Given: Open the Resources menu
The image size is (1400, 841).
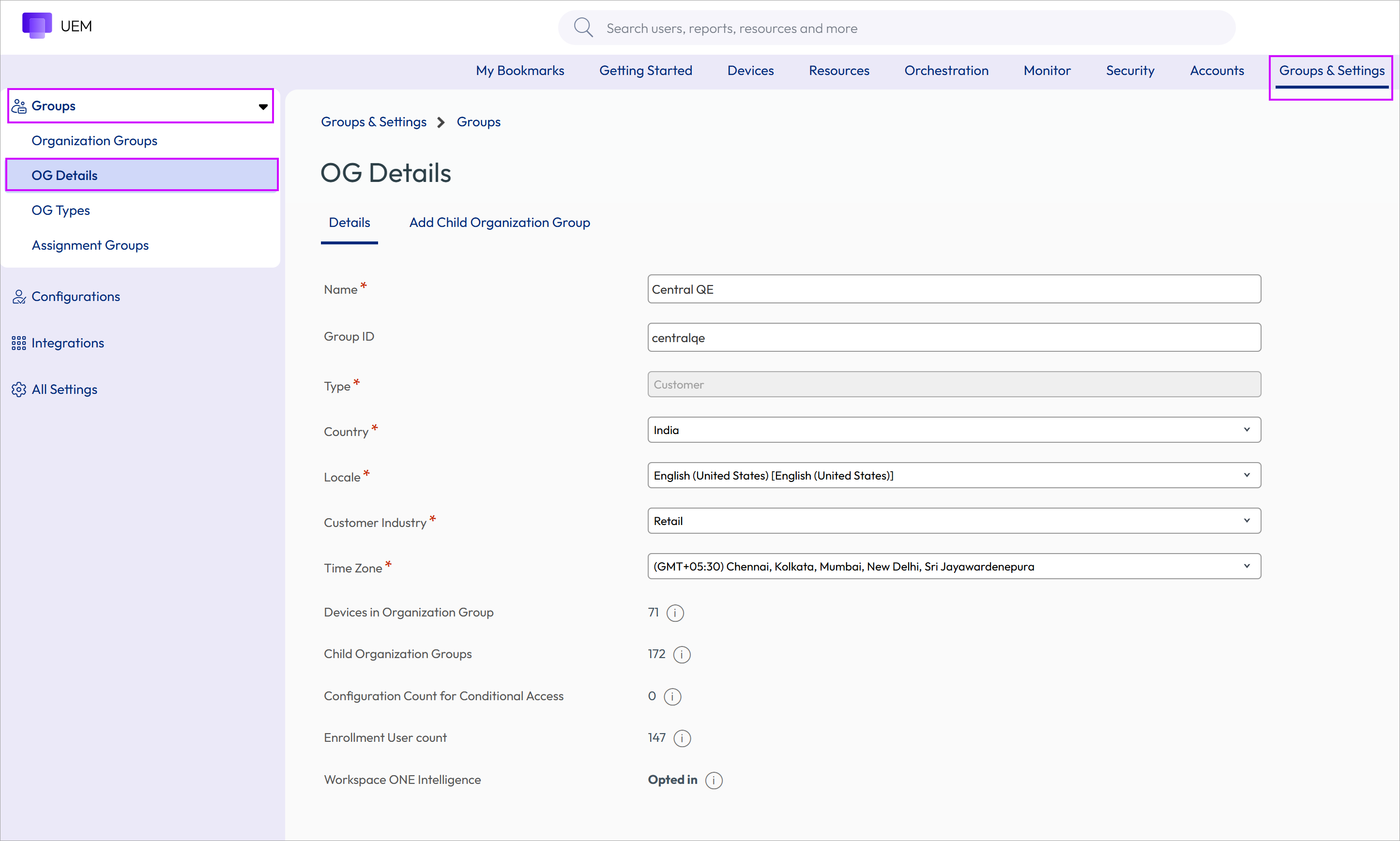Looking at the screenshot, I should coord(839,70).
